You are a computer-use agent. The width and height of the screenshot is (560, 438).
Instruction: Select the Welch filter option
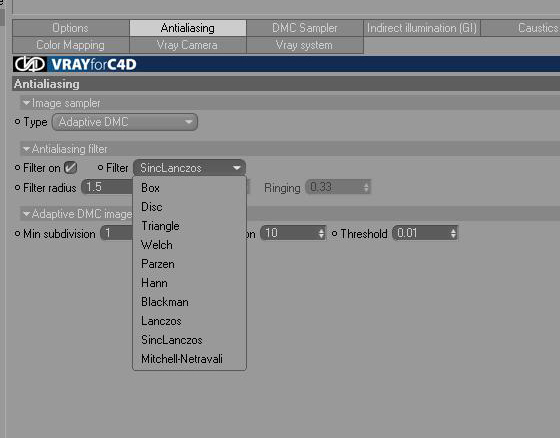tap(189, 245)
